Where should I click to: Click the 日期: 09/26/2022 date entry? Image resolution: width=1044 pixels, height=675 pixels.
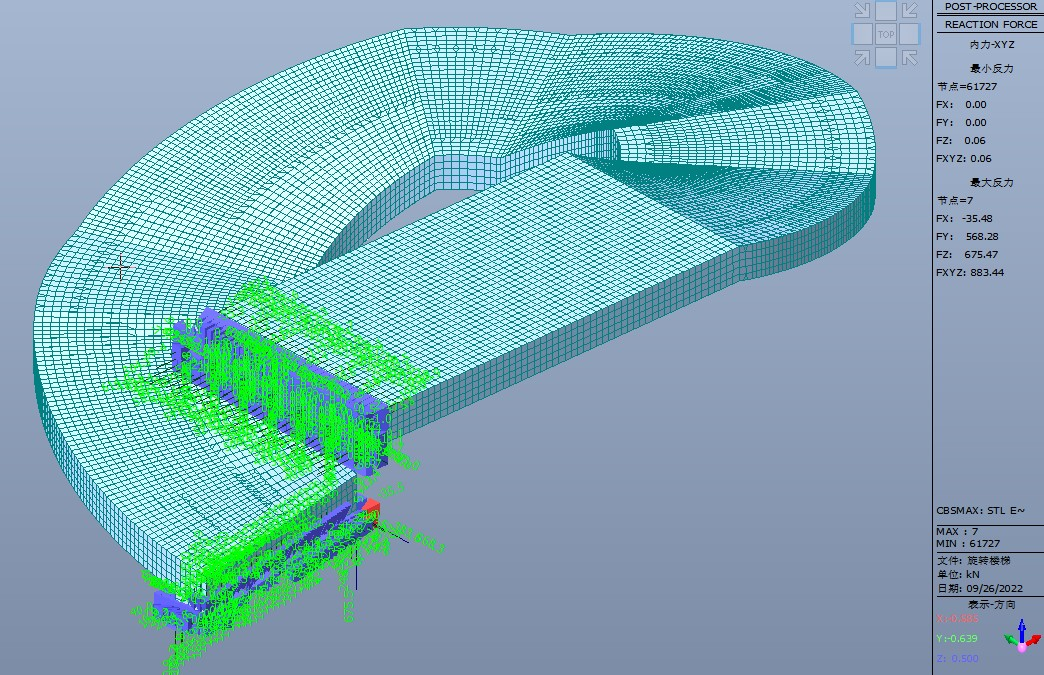click(x=979, y=588)
